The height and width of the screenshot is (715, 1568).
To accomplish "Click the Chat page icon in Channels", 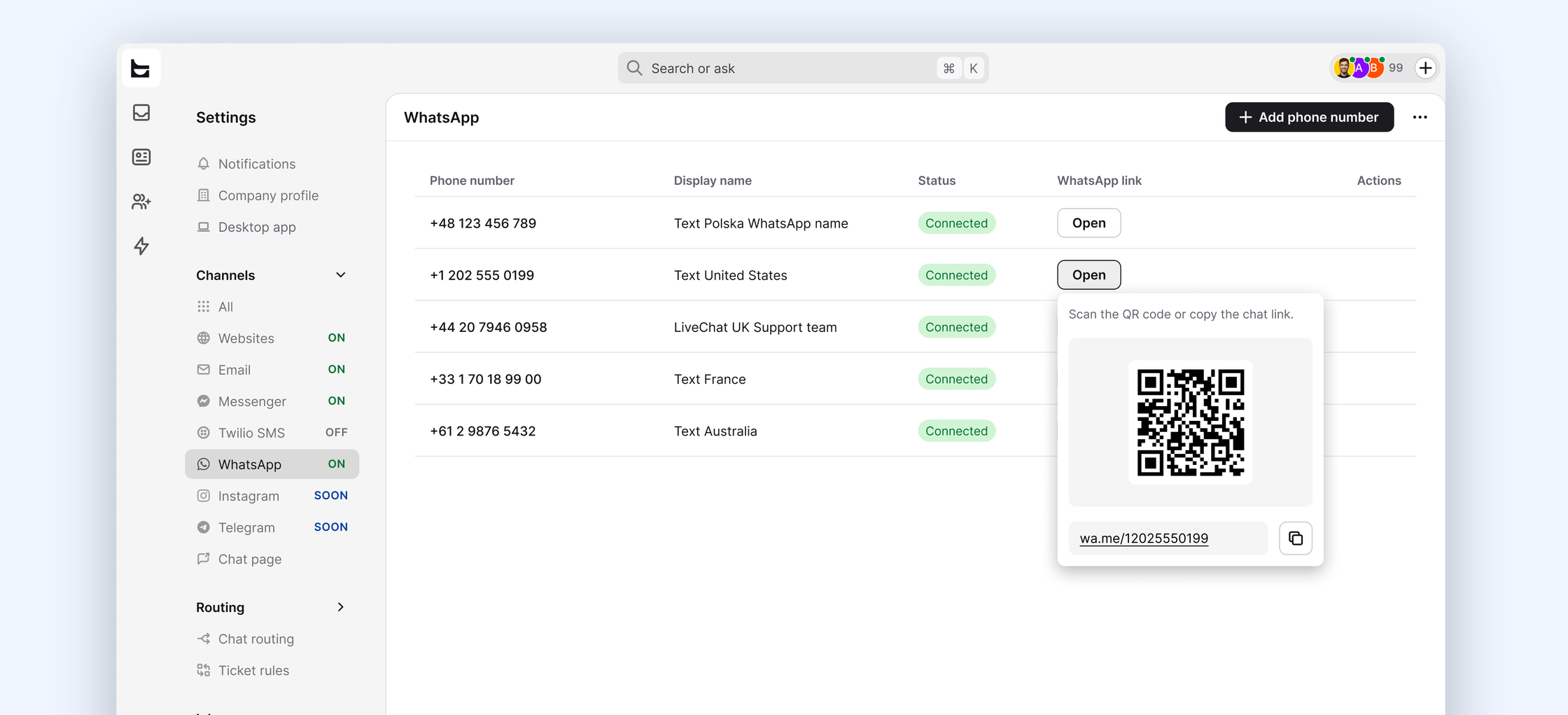I will coord(204,559).
